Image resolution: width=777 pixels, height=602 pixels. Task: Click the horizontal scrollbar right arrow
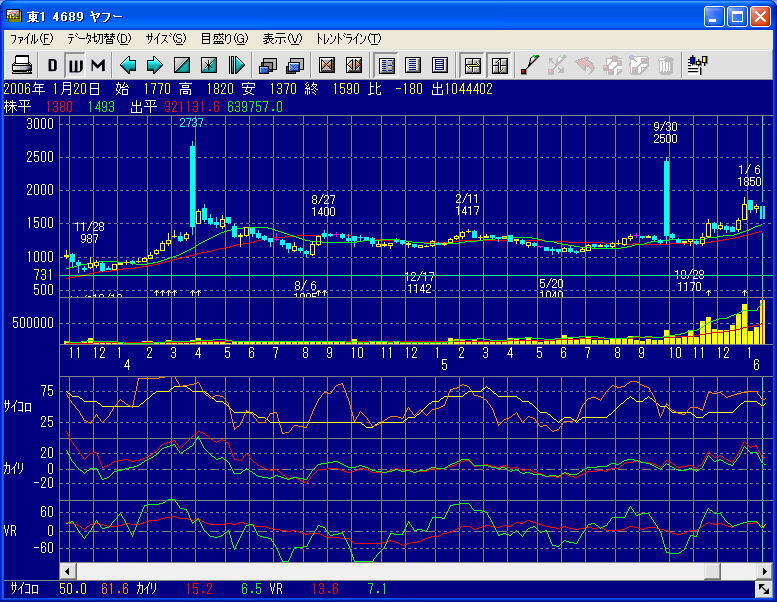[765, 571]
